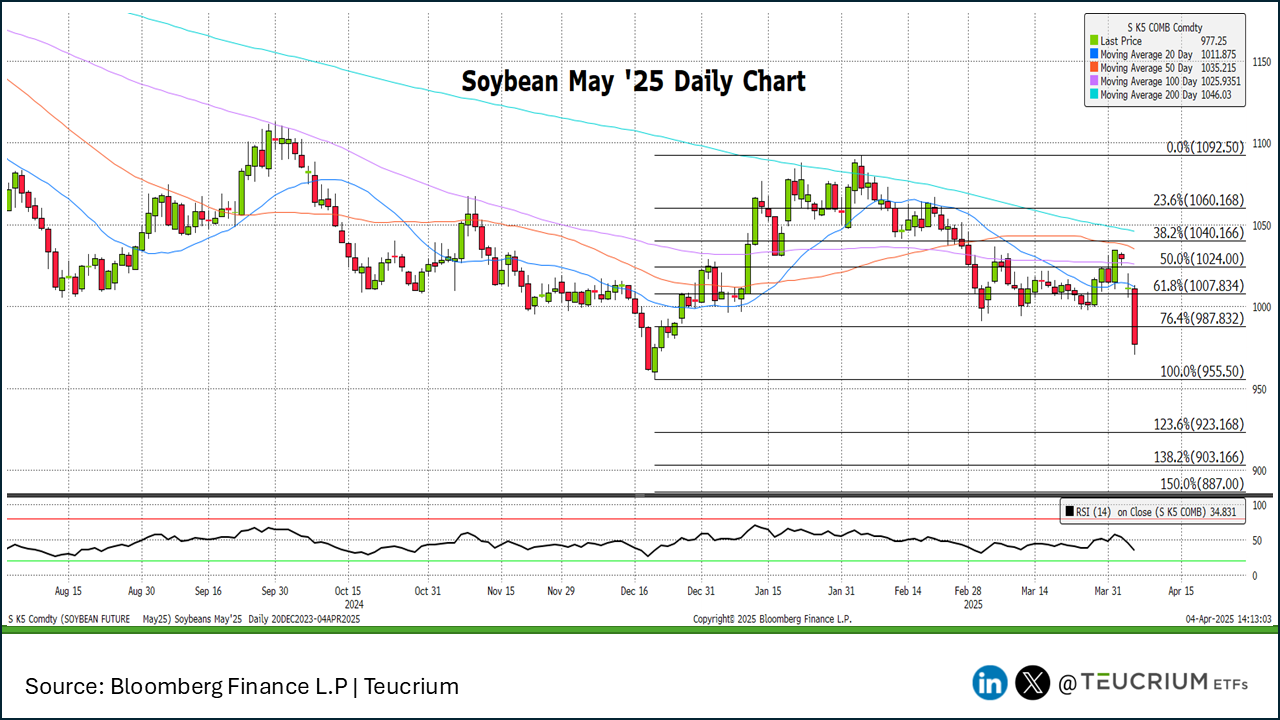Click the Last Price value 977.25
1280x720 pixels.
(x=1214, y=40)
